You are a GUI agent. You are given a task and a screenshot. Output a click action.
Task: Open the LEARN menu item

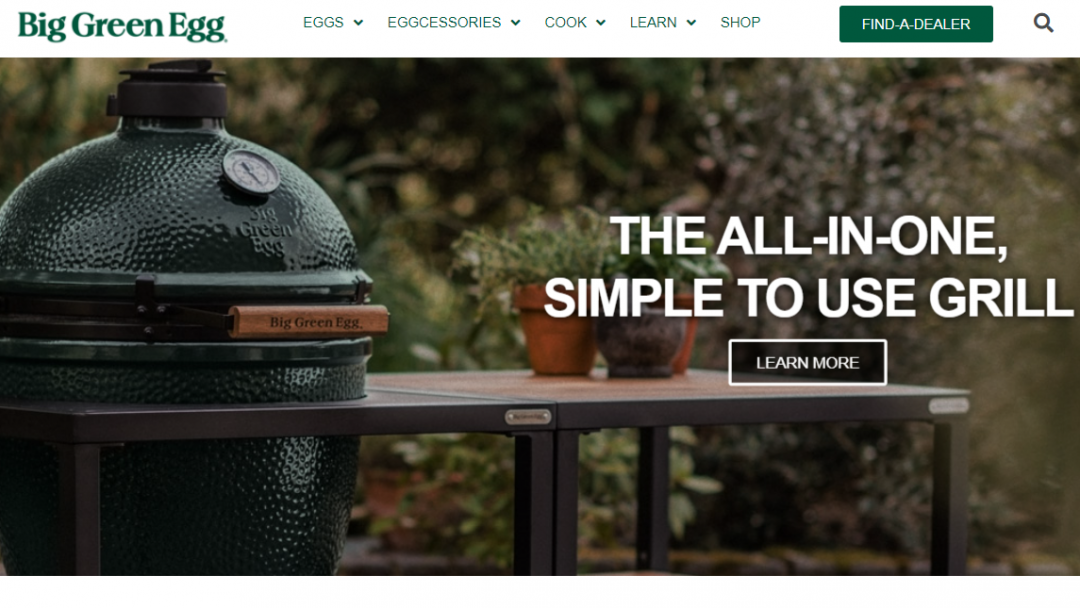653,23
